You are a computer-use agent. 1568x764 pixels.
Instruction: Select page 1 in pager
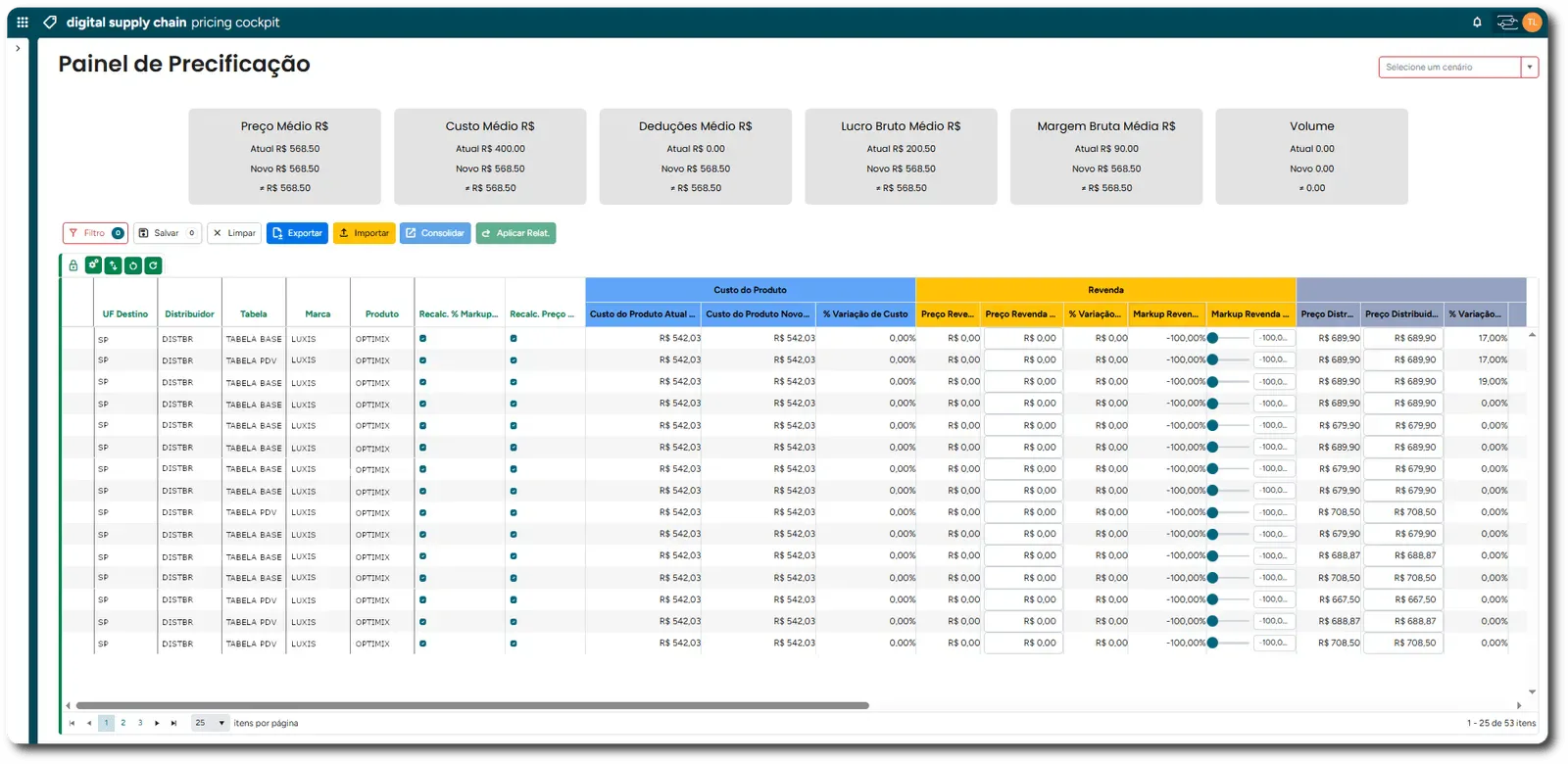[106, 723]
